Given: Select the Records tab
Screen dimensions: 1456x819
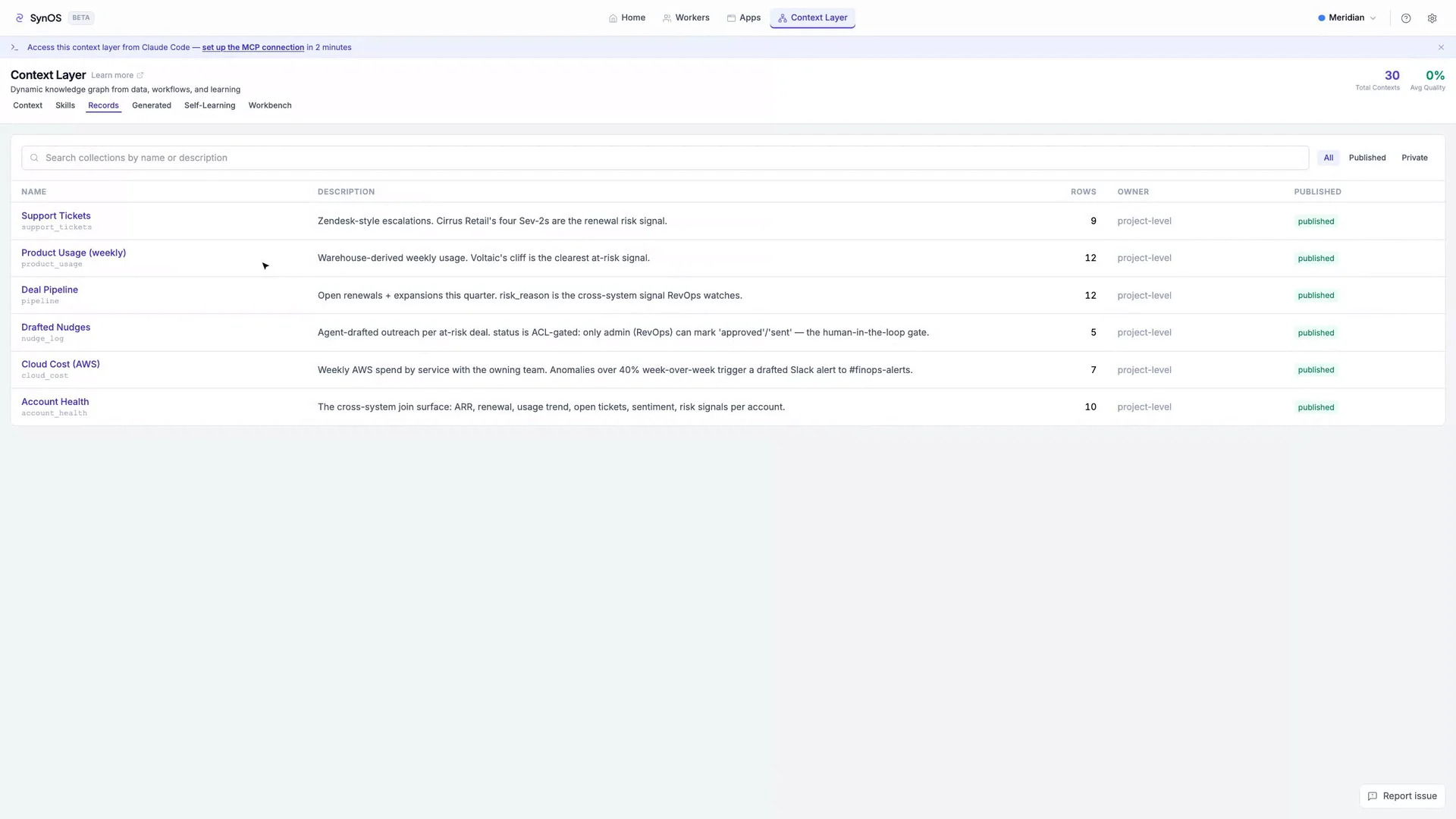Looking at the screenshot, I should [x=103, y=105].
